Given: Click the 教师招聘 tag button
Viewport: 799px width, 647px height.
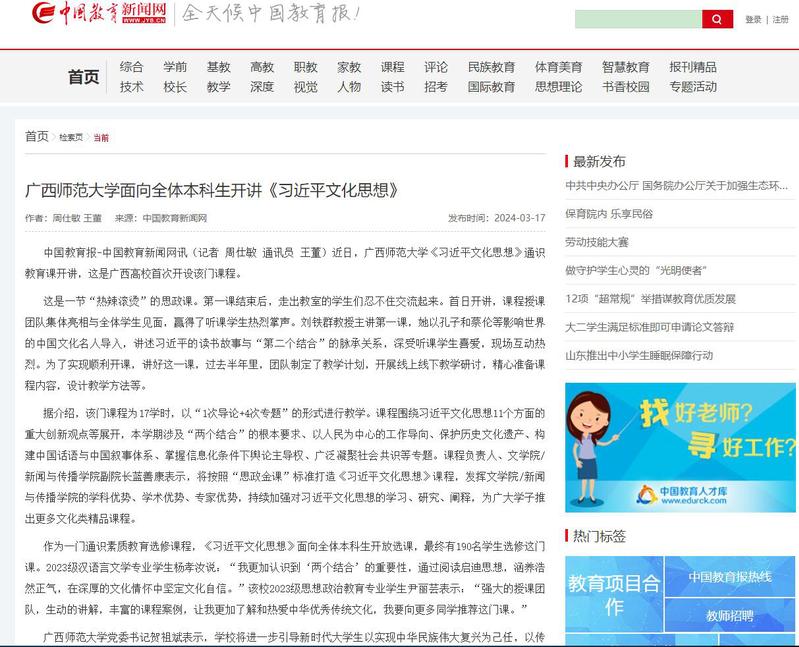Looking at the screenshot, I should click(730, 616).
